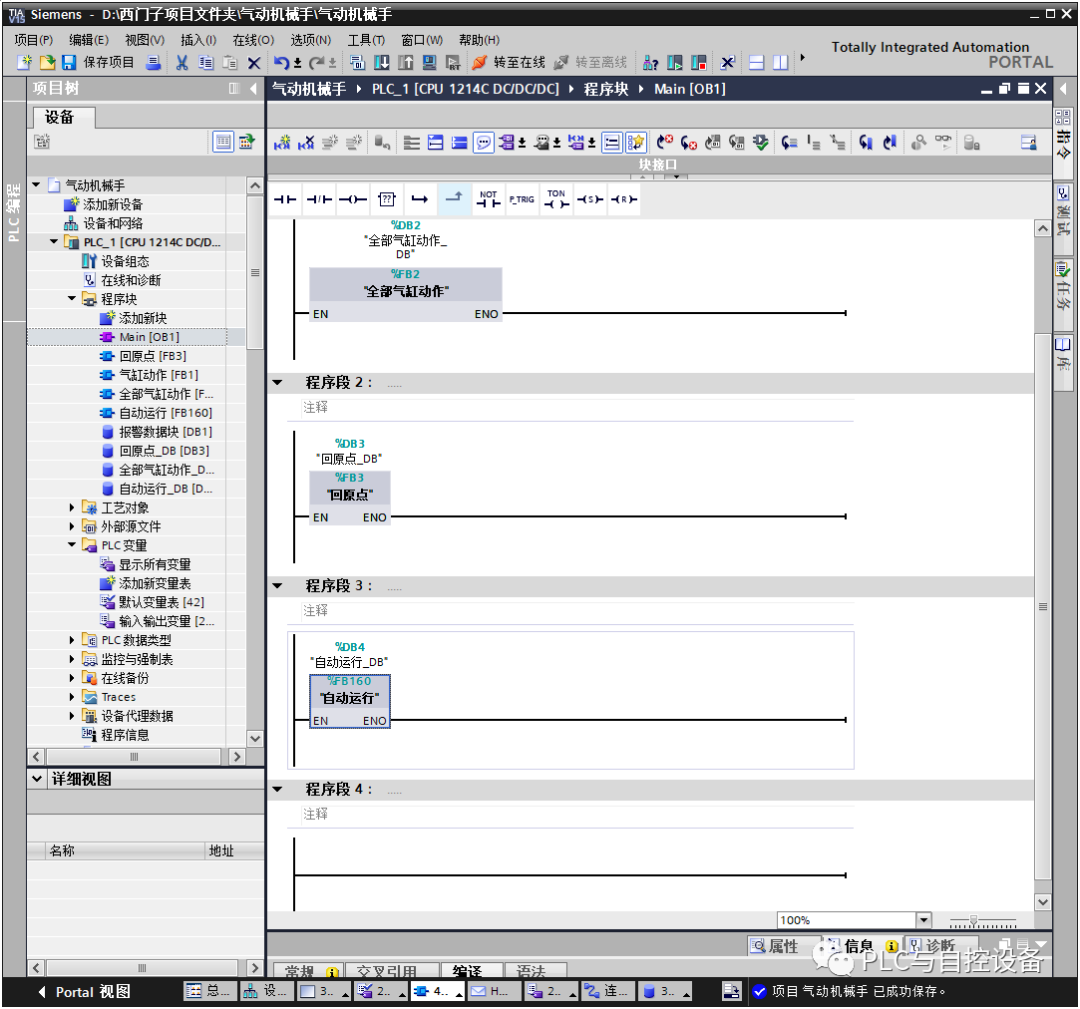Screen dimensions: 1080x1009
Task: Toggle the favorites bar in editor
Action: 635,143
